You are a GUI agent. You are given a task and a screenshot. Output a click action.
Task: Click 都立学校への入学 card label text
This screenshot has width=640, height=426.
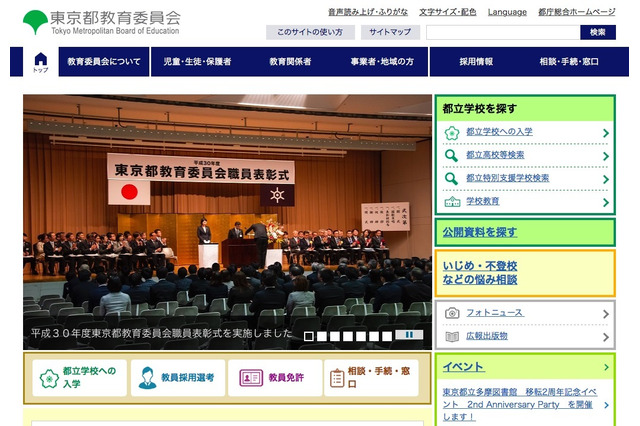(x=89, y=377)
